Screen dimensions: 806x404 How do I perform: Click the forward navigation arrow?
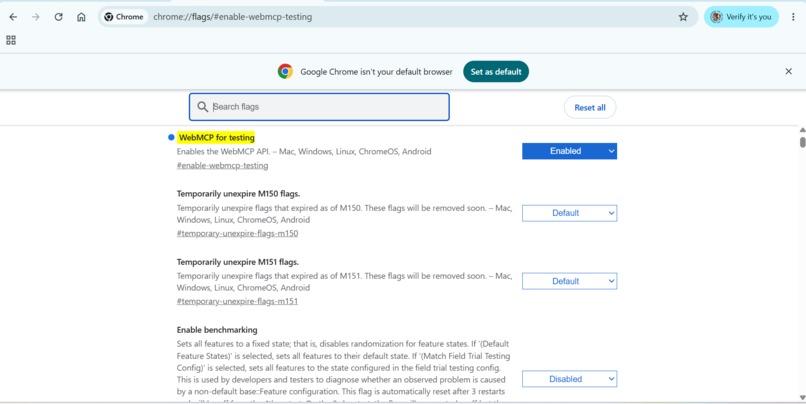point(35,17)
